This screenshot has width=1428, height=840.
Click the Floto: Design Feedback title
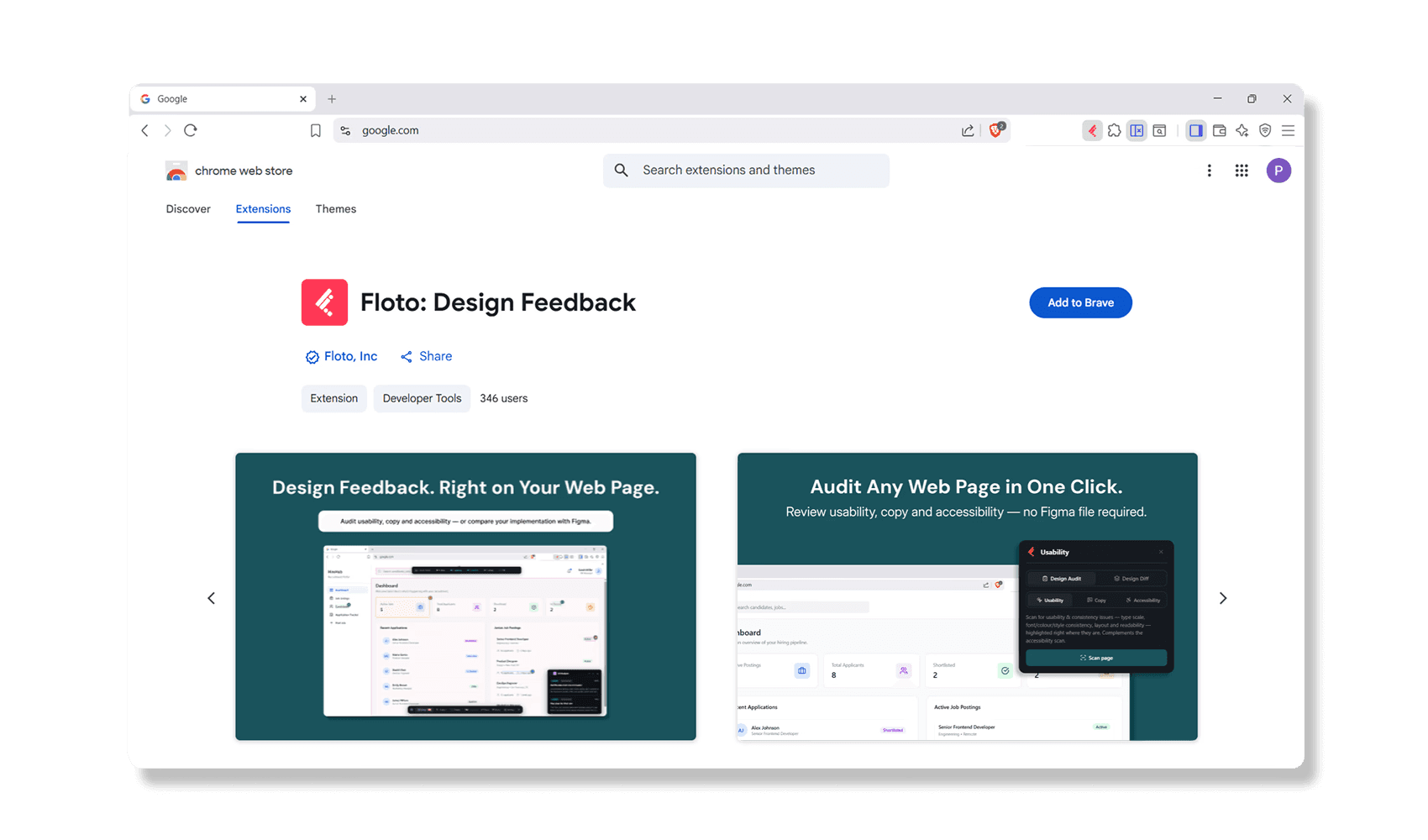click(498, 302)
